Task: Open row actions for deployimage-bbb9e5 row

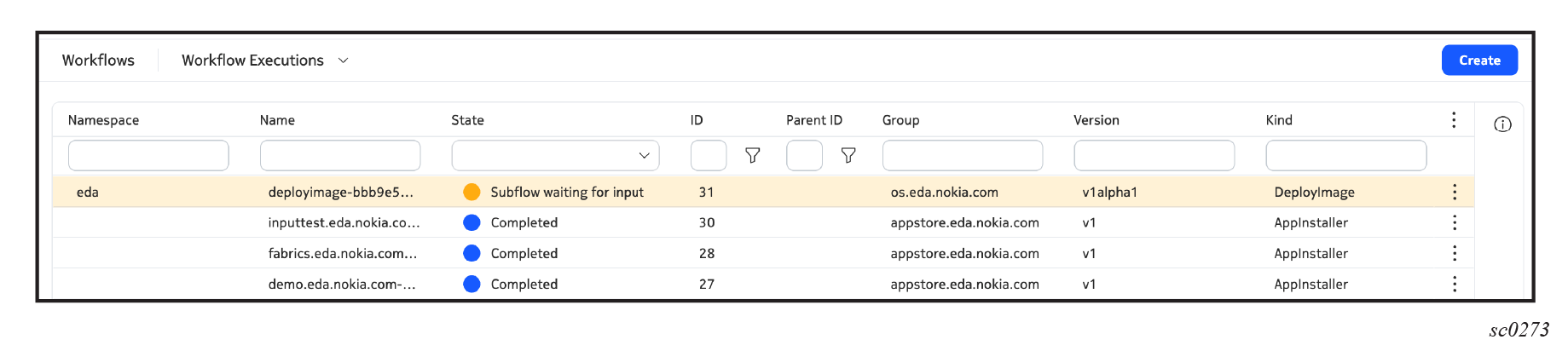Action: [x=1454, y=192]
